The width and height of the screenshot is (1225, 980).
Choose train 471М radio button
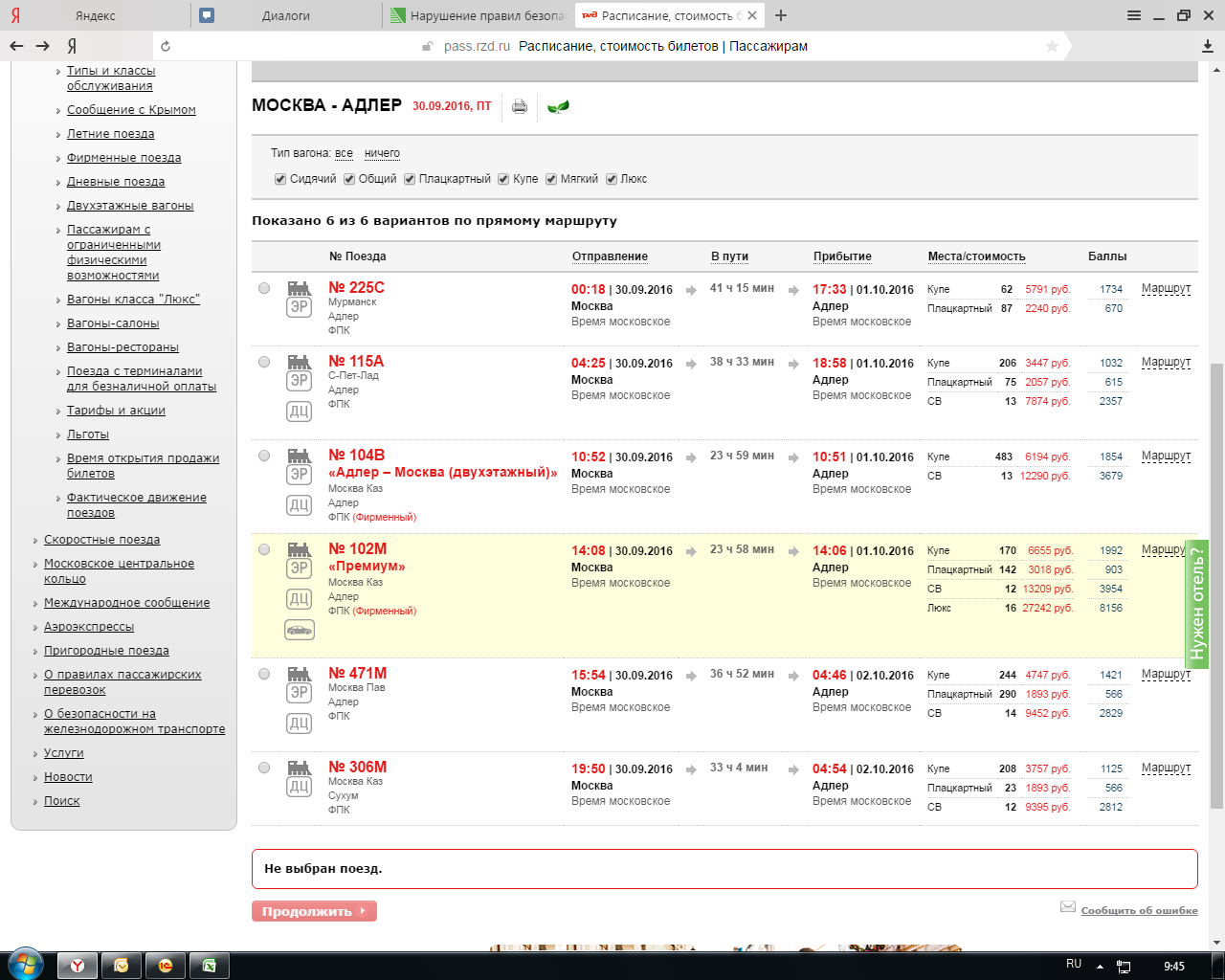(x=264, y=674)
